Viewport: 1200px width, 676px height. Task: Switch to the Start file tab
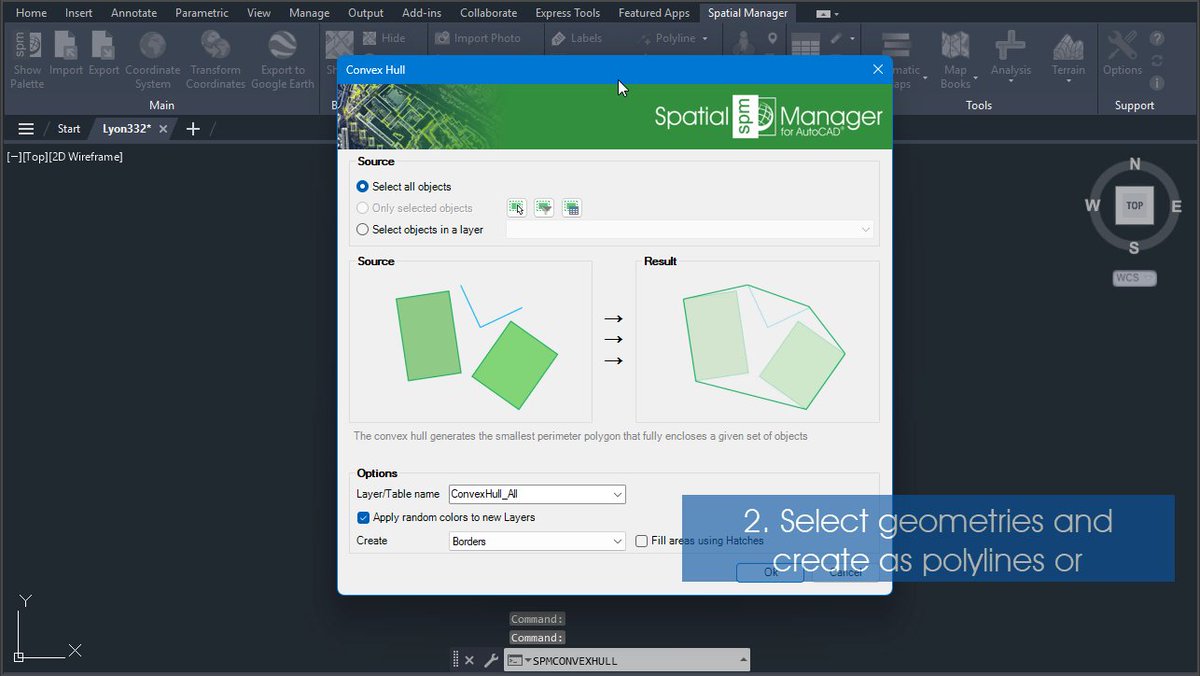69,129
